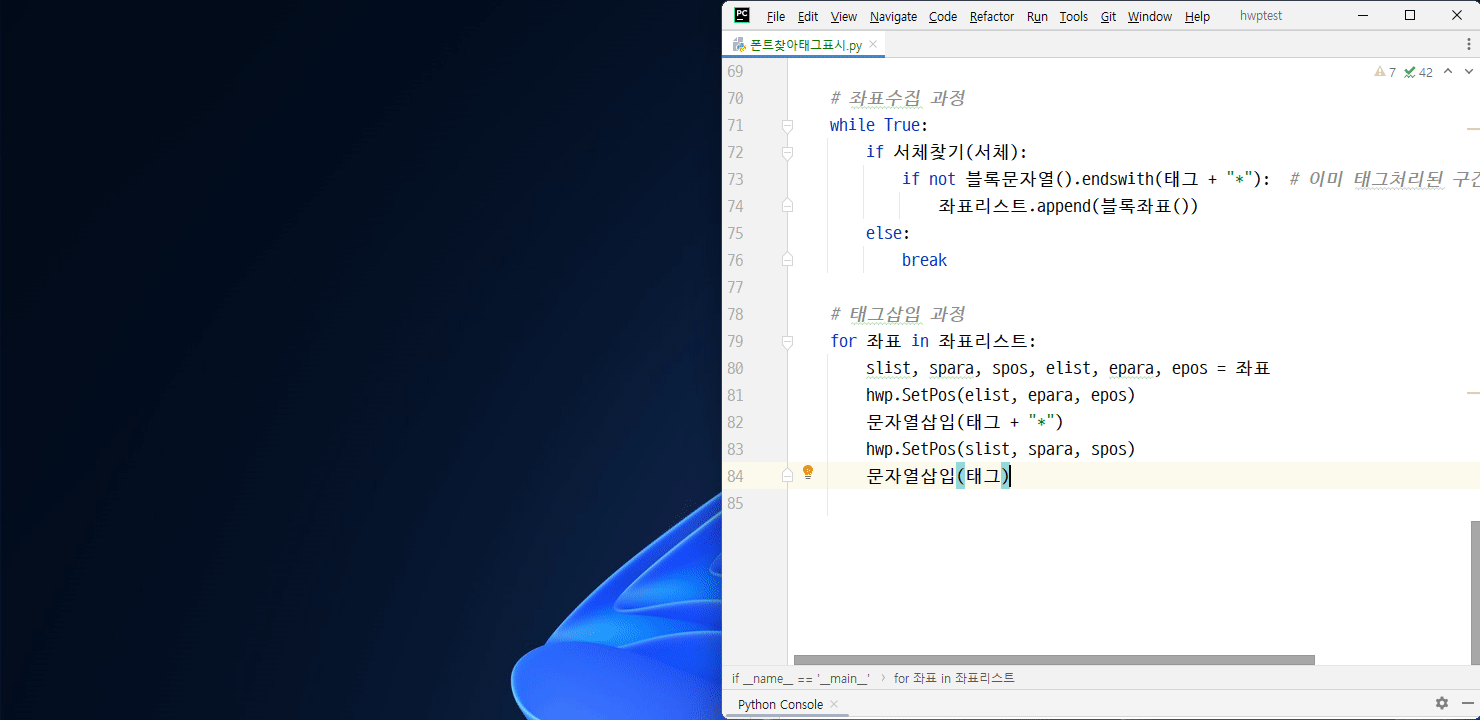
Task: Click the green checkmark showing 42 typos
Action: pyautogui.click(x=1418, y=72)
